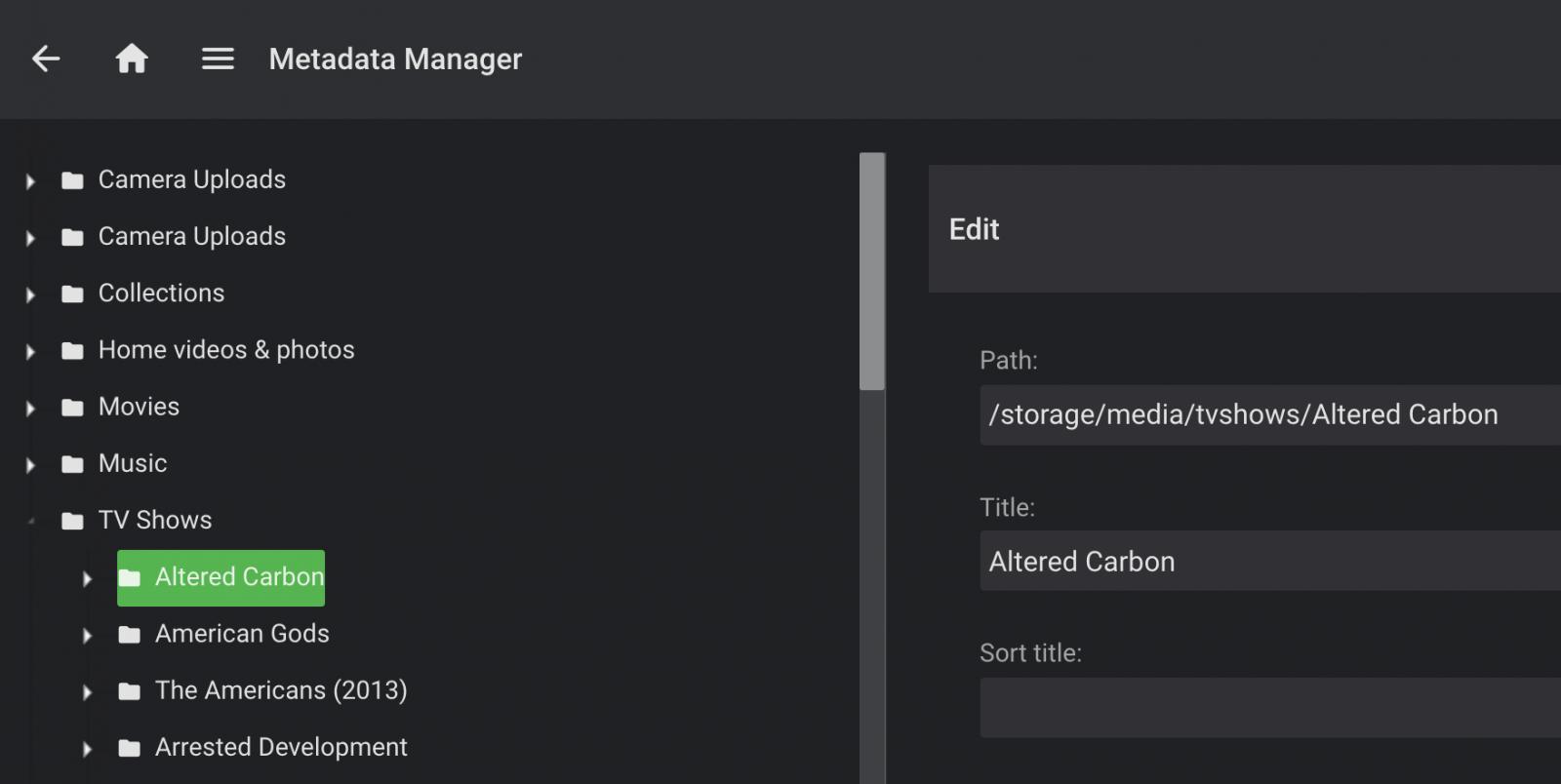Click the back arrow icon
The image size is (1561, 784).
click(x=46, y=59)
